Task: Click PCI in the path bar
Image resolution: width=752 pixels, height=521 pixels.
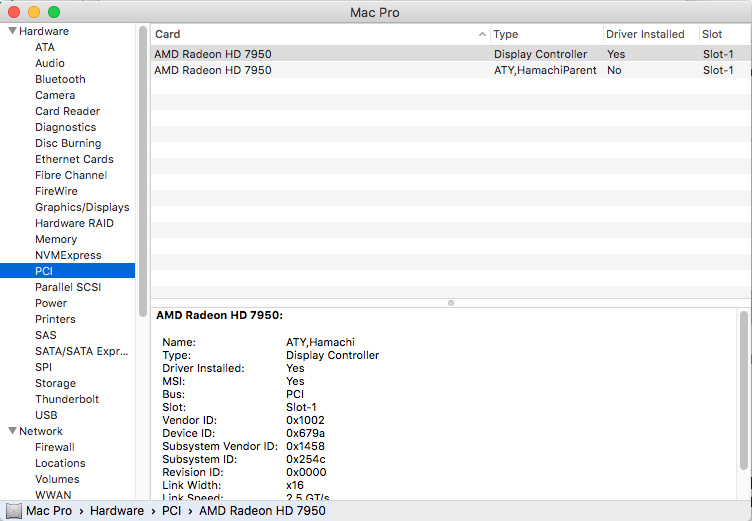Action: [171, 511]
